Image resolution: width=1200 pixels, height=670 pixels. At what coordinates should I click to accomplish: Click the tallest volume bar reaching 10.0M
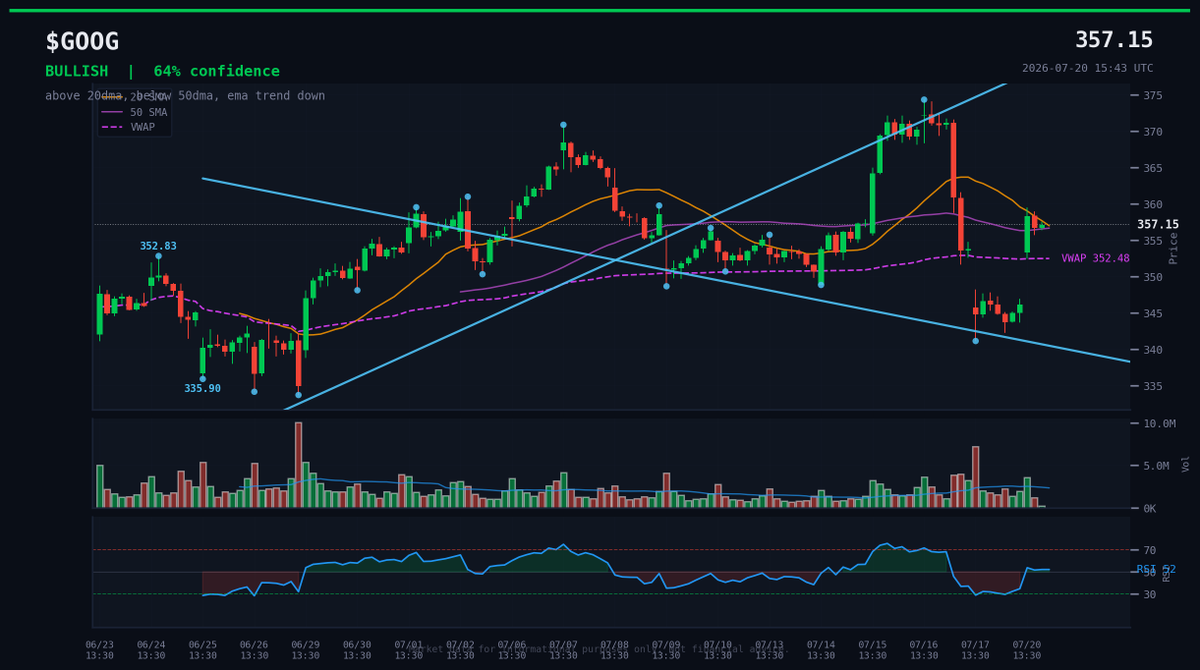coord(298,465)
